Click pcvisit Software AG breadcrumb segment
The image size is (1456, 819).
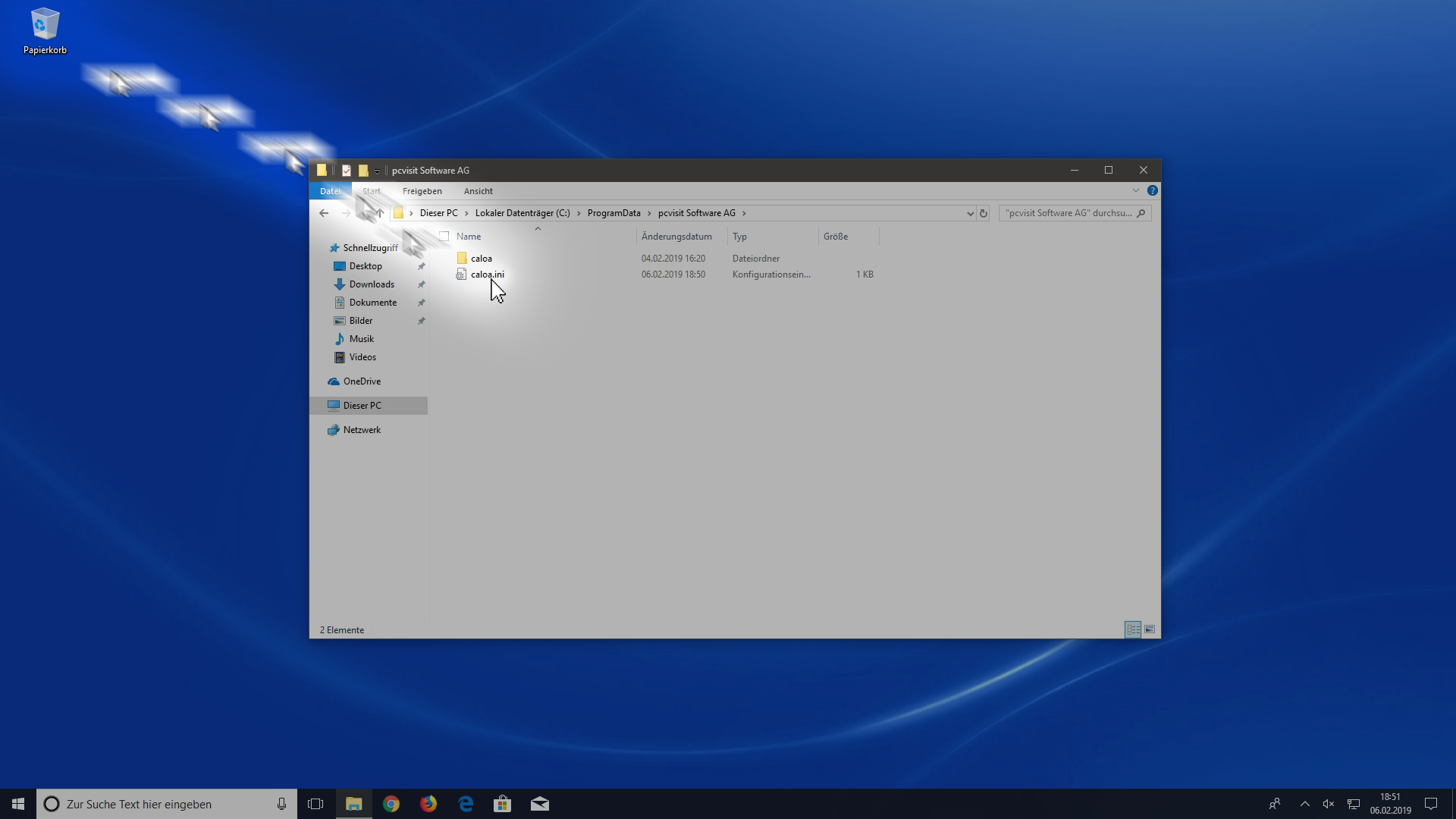pos(697,213)
